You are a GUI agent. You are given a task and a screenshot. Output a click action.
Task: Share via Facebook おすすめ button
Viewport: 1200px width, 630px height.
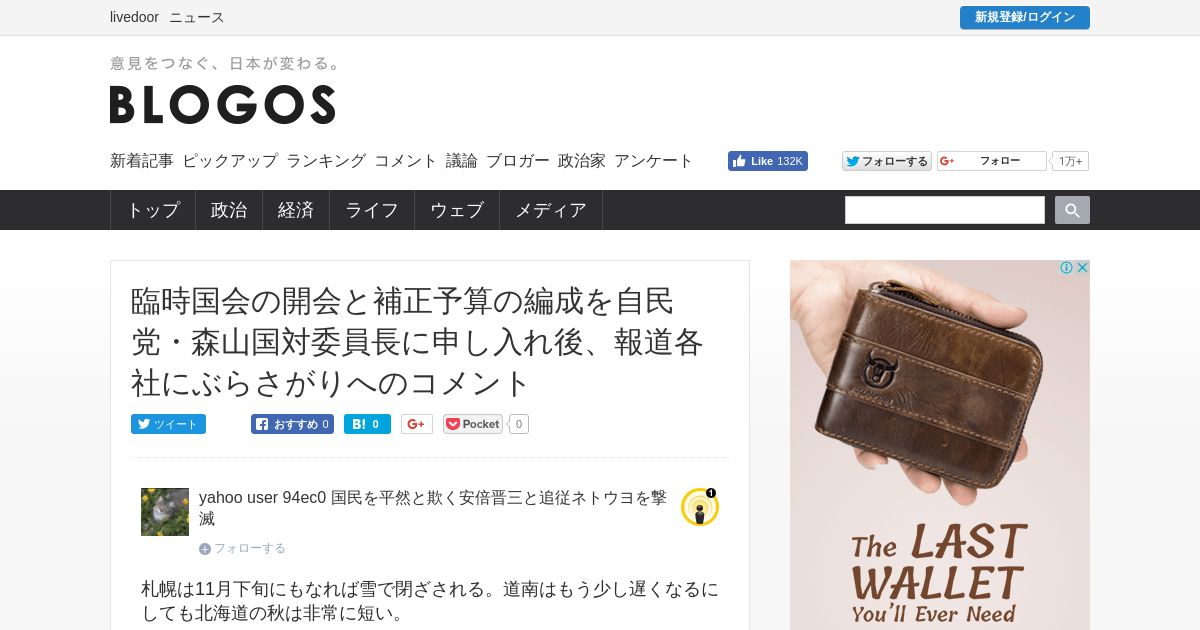pos(292,424)
